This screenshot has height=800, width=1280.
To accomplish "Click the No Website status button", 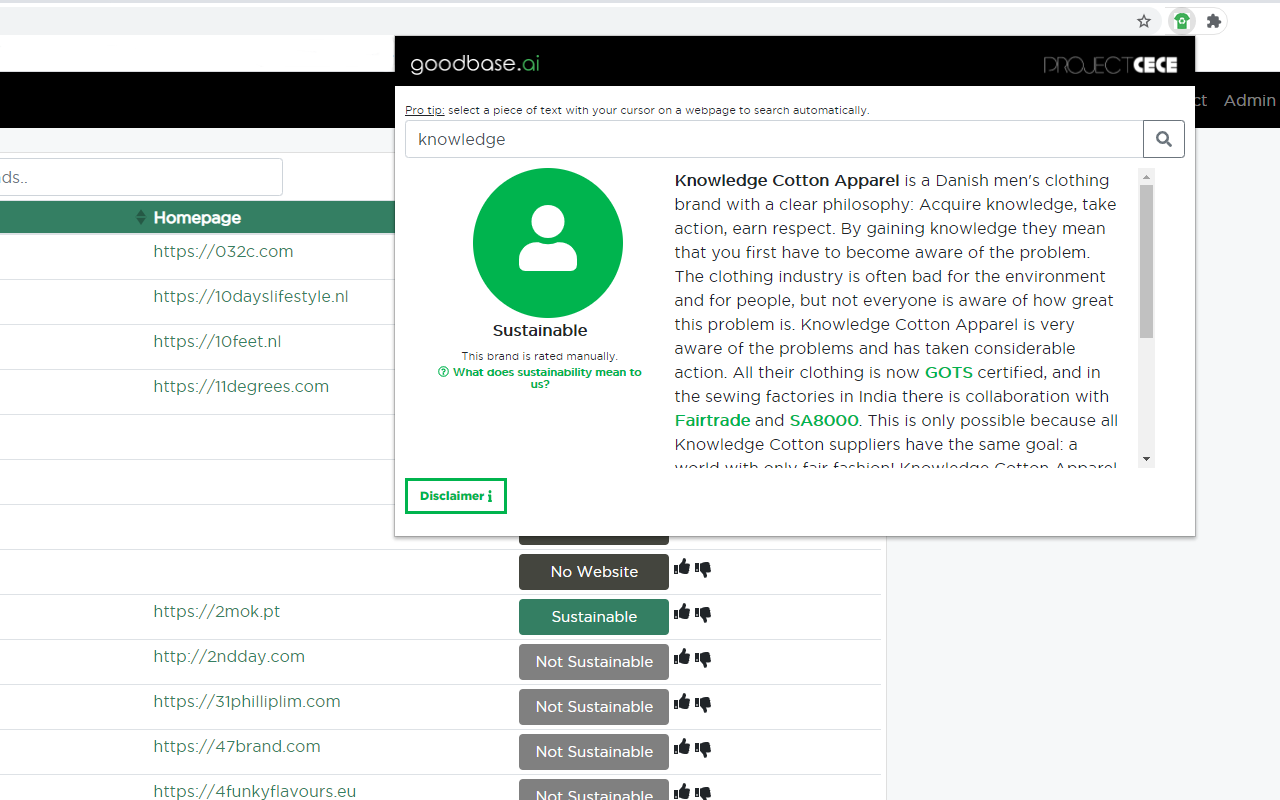I will [x=594, y=572].
